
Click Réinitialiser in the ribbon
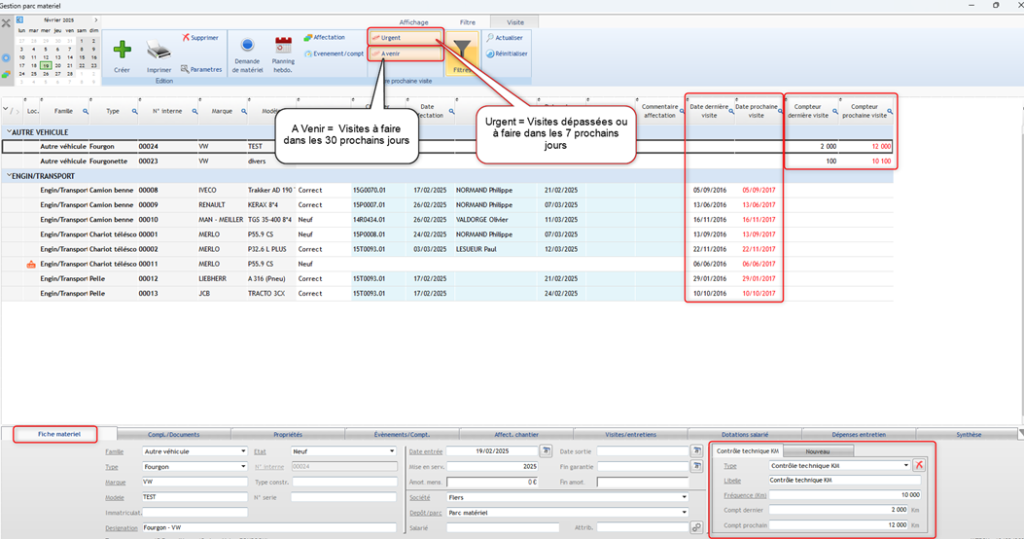coord(507,54)
